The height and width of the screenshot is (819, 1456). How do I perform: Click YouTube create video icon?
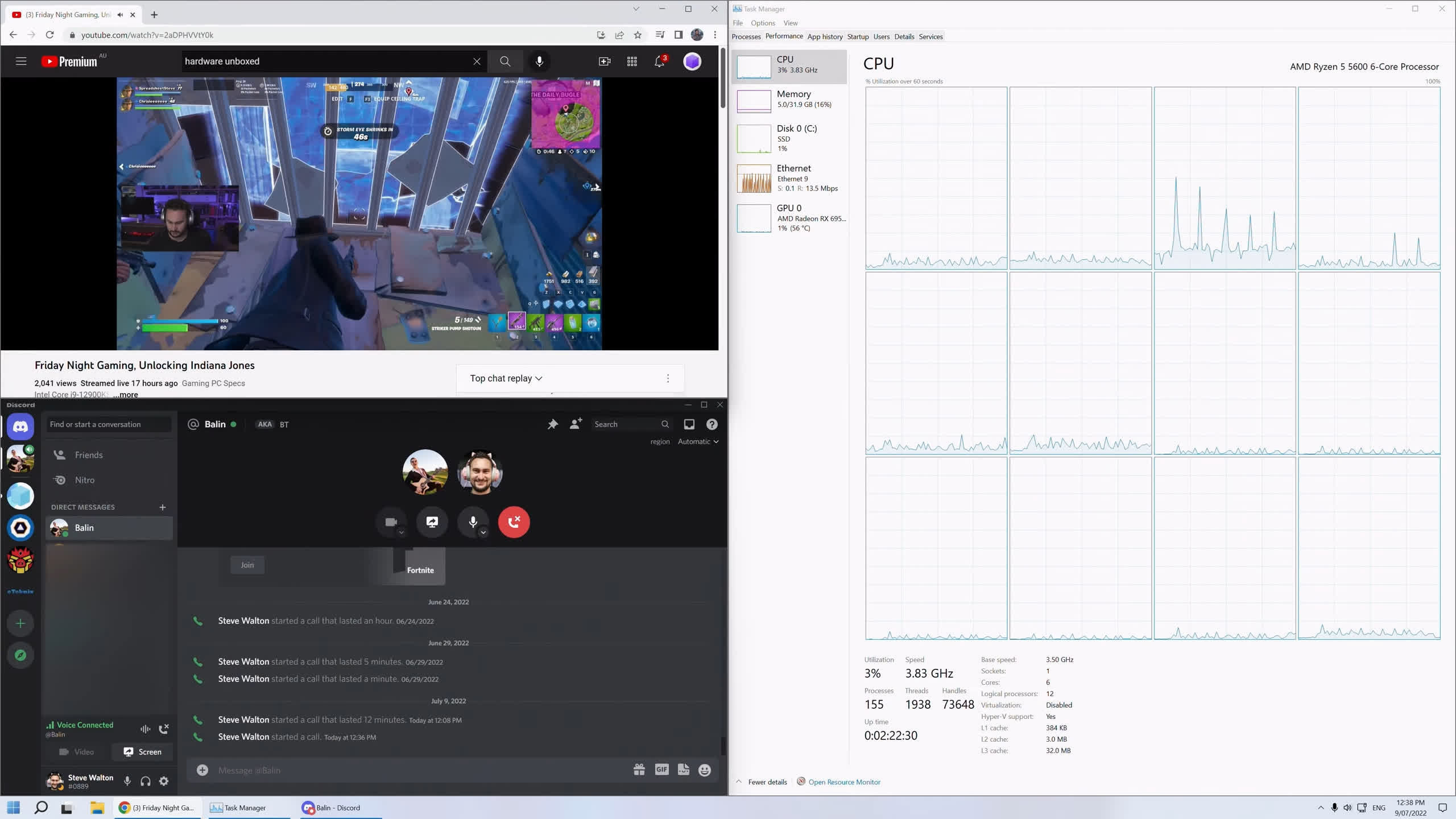[x=605, y=61]
